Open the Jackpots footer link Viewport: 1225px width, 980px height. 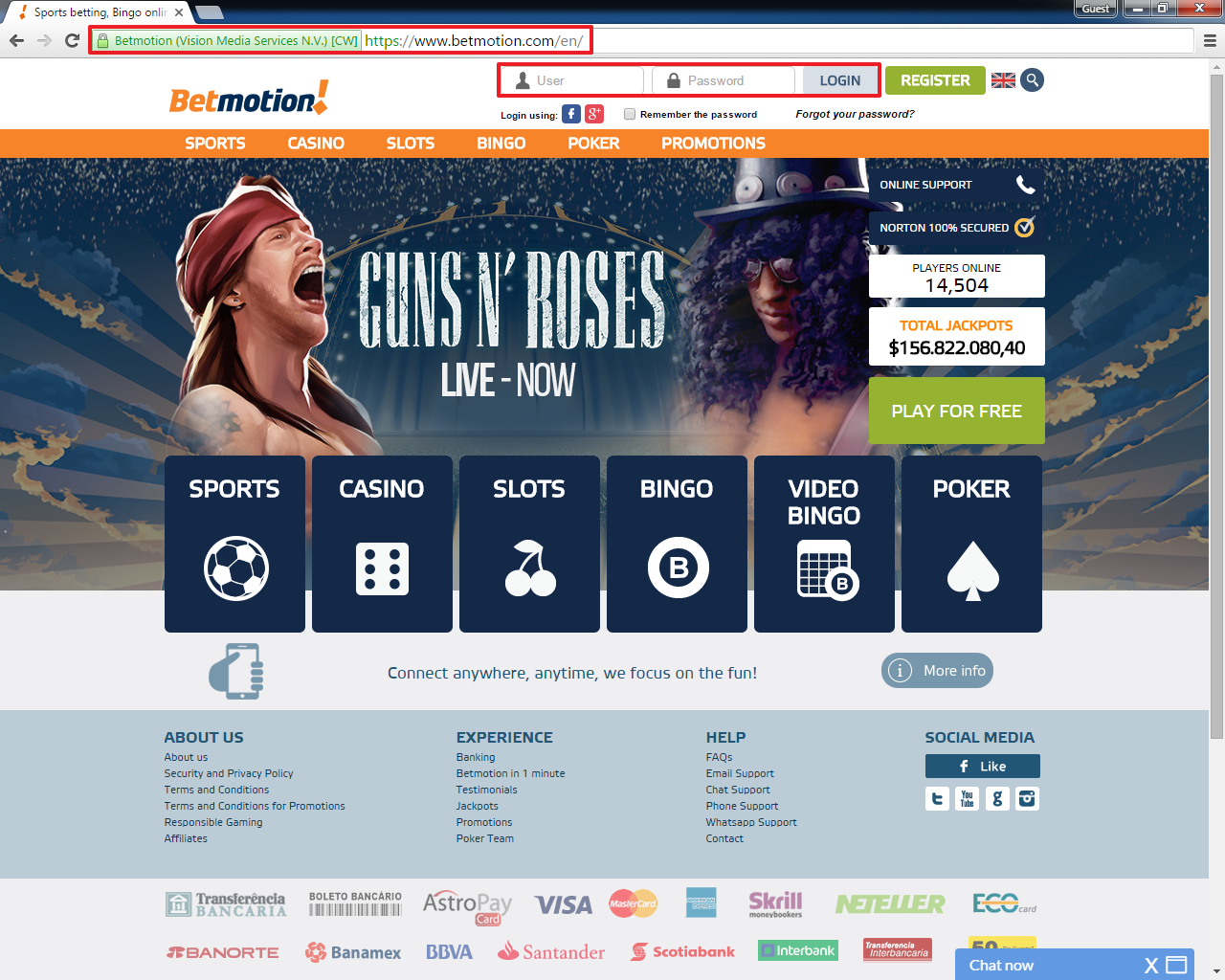[x=478, y=806]
